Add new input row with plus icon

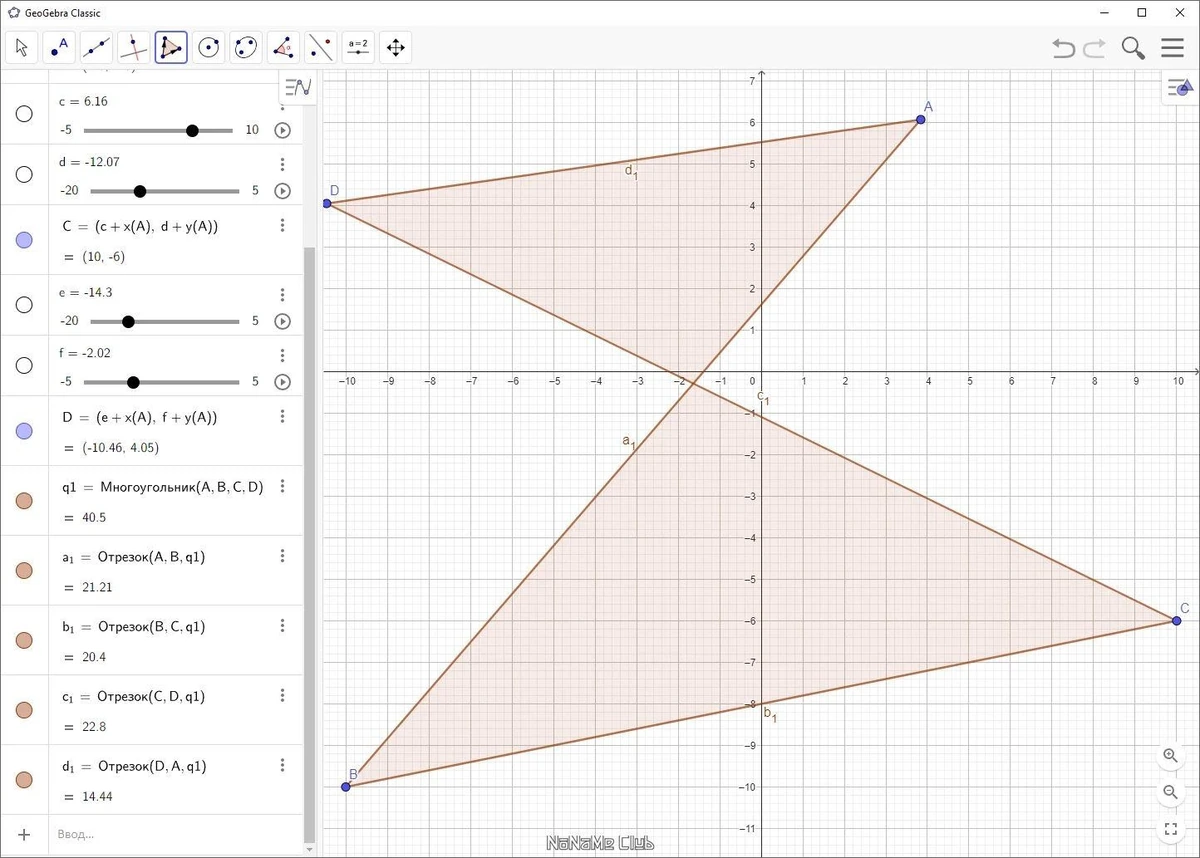(24, 834)
